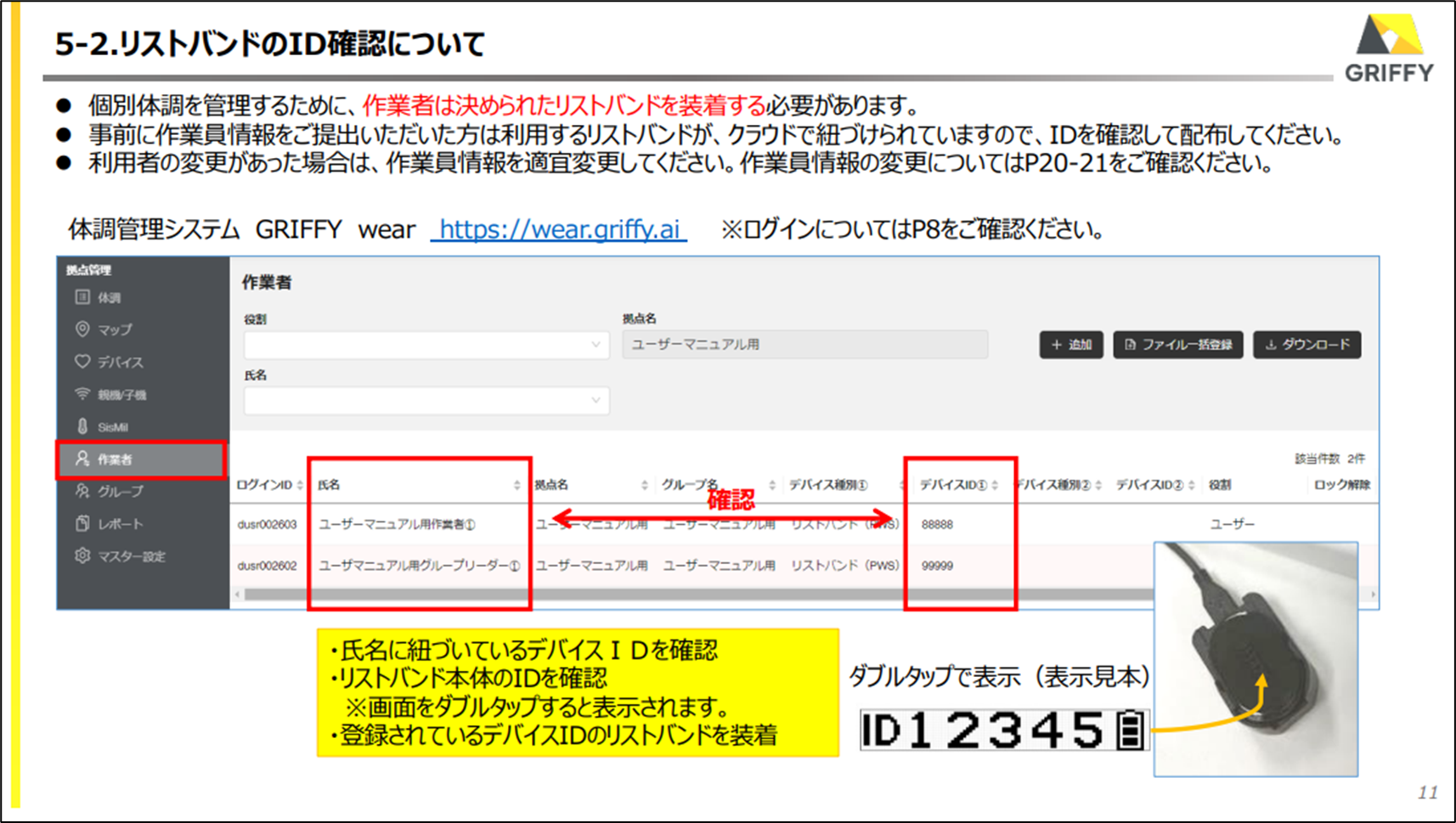
Task: Select the 作業者 menu item in sidebar
Action: coord(141,459)
